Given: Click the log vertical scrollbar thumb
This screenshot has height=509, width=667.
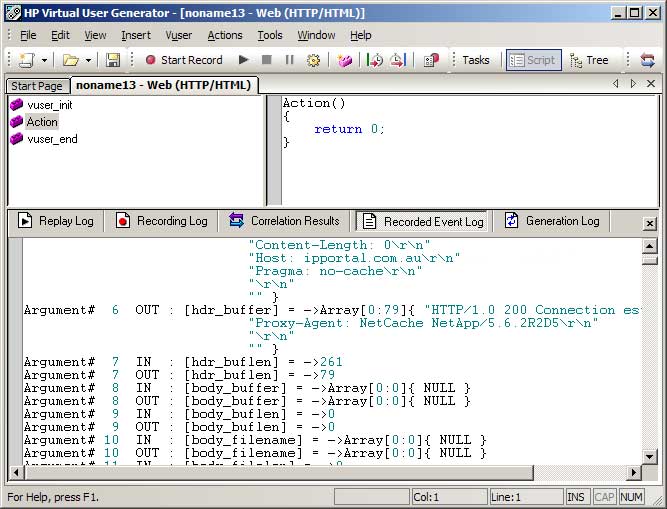Looking at the screenshot, I should [x=650, y=259].
